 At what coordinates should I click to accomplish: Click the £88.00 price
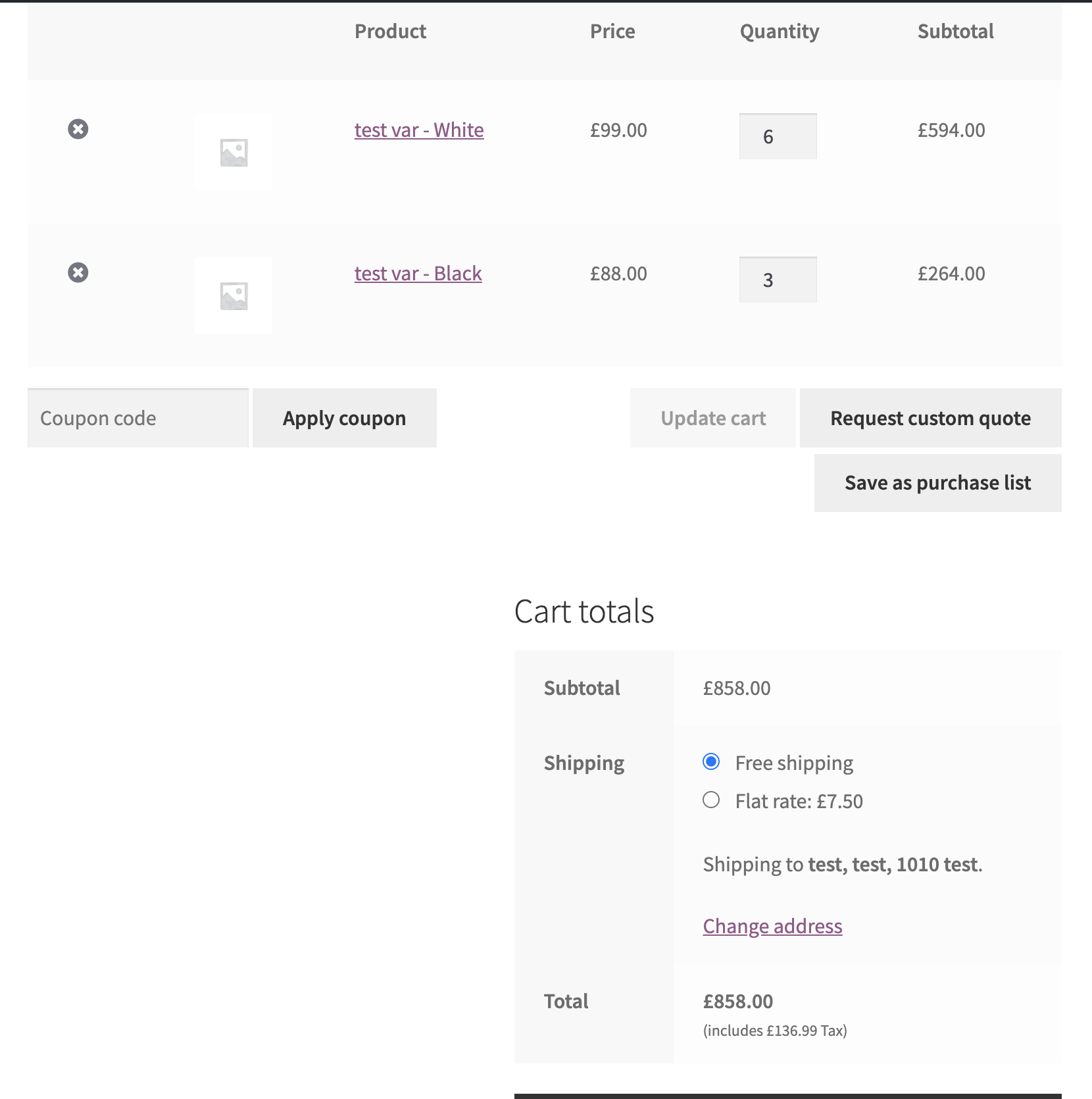[x=618, y=274]
